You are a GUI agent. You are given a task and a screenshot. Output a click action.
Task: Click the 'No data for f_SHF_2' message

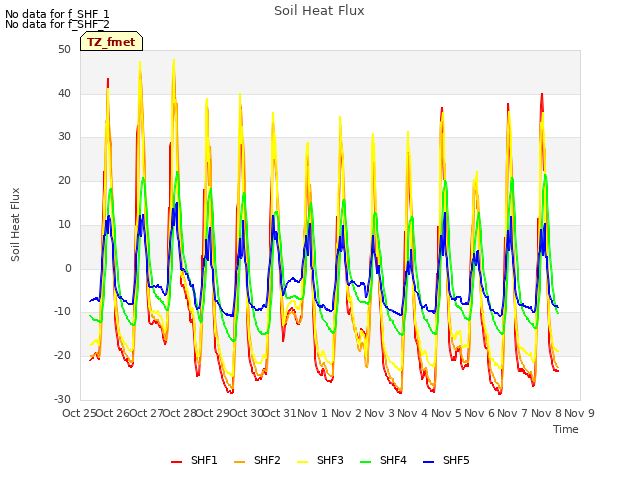click(x=57, y=24)
